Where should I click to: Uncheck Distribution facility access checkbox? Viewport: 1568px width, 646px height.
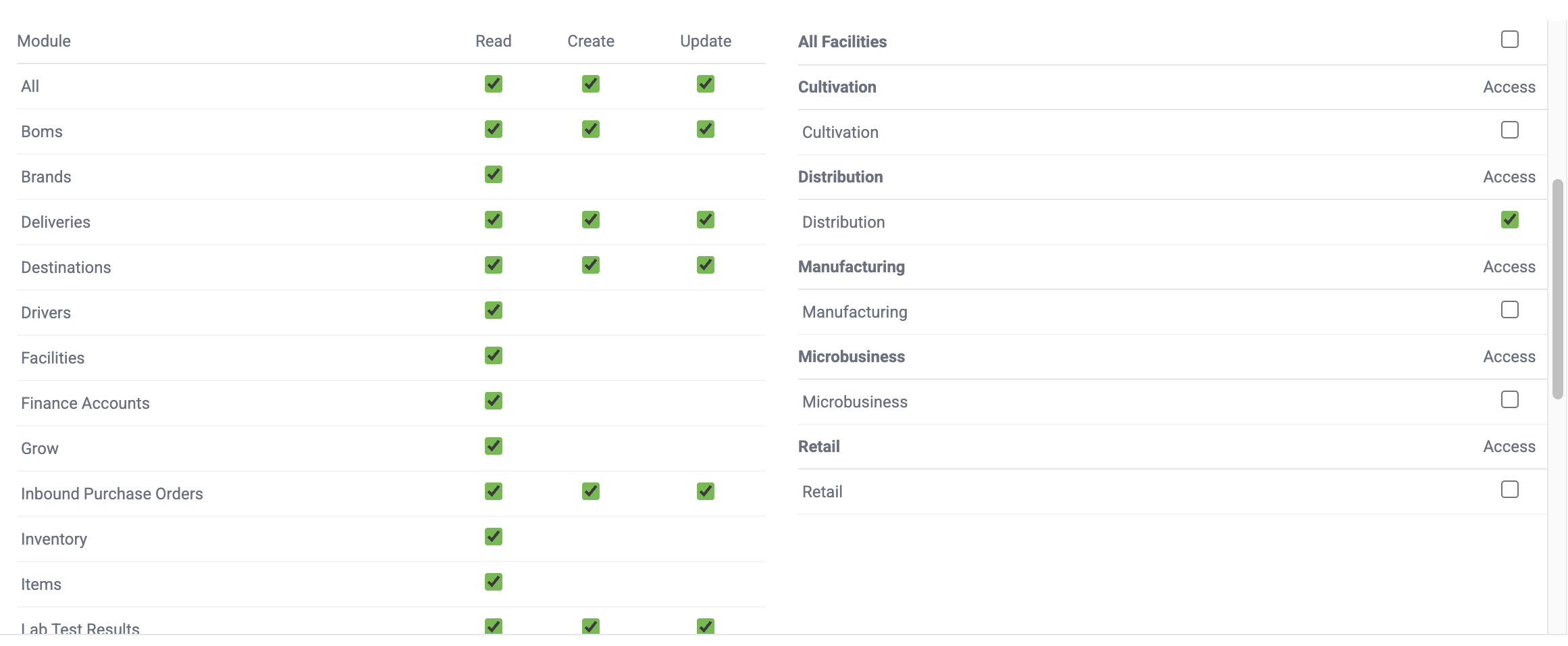point(1509,220)
